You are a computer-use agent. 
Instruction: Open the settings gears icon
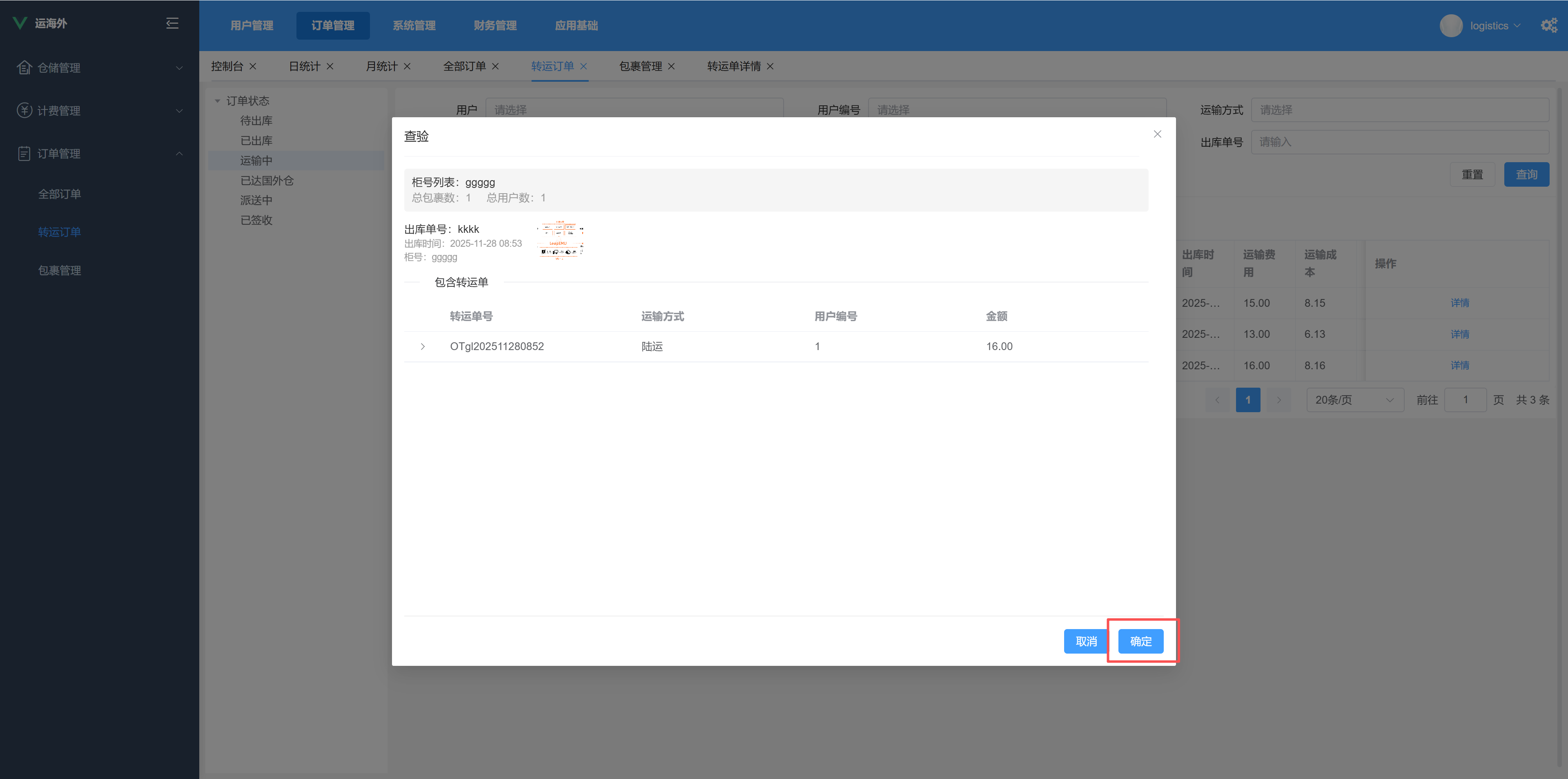point(1548,26)
